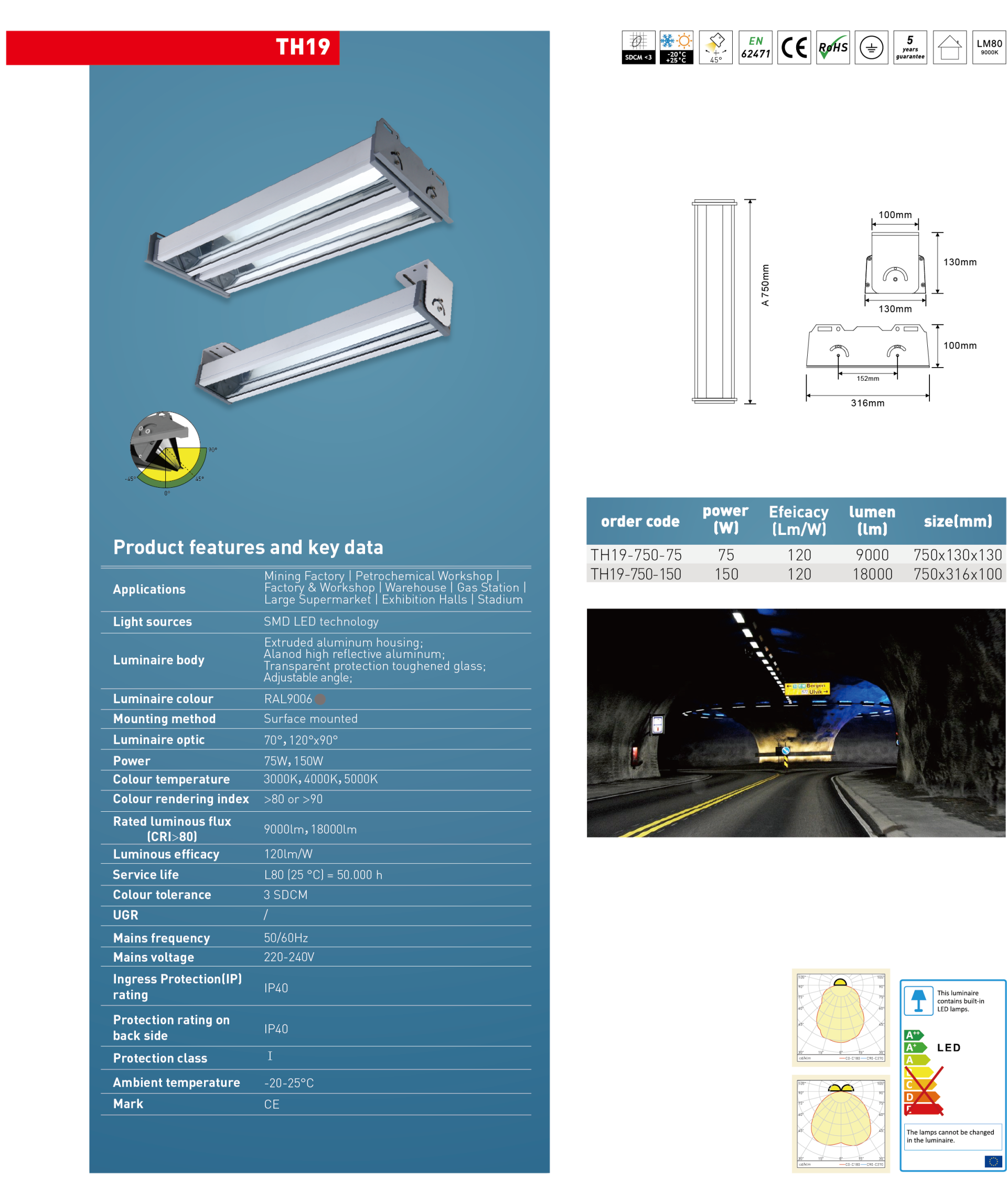Click the EN 62471 standard icon
1007x1204 pixels.
(x=755, y=47)
